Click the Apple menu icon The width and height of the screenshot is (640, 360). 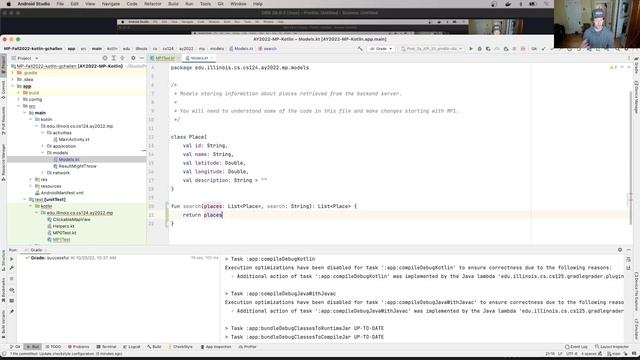click(8, 4)
